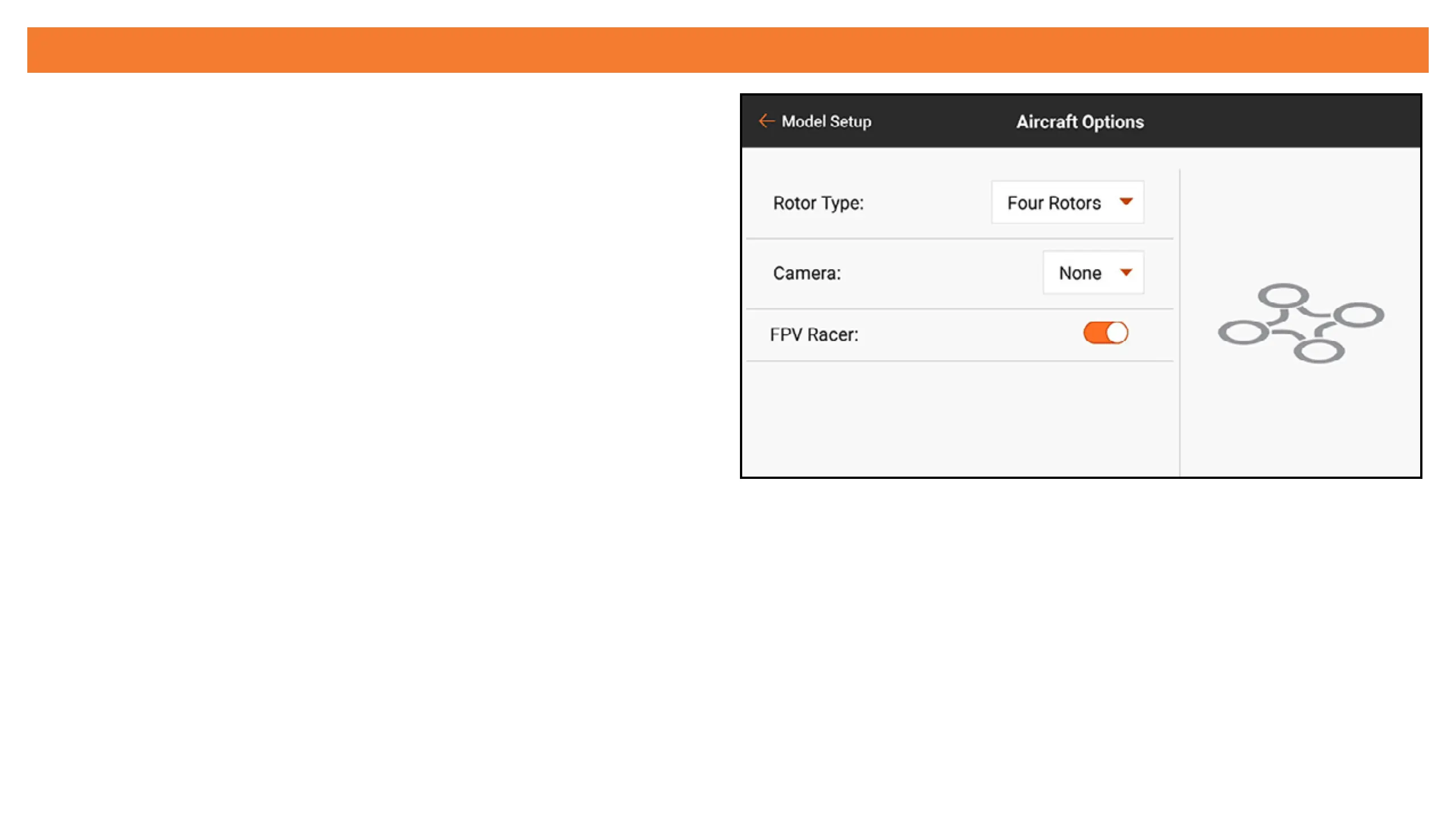Click the orange back arrow icon

click(x=766, y=121)
